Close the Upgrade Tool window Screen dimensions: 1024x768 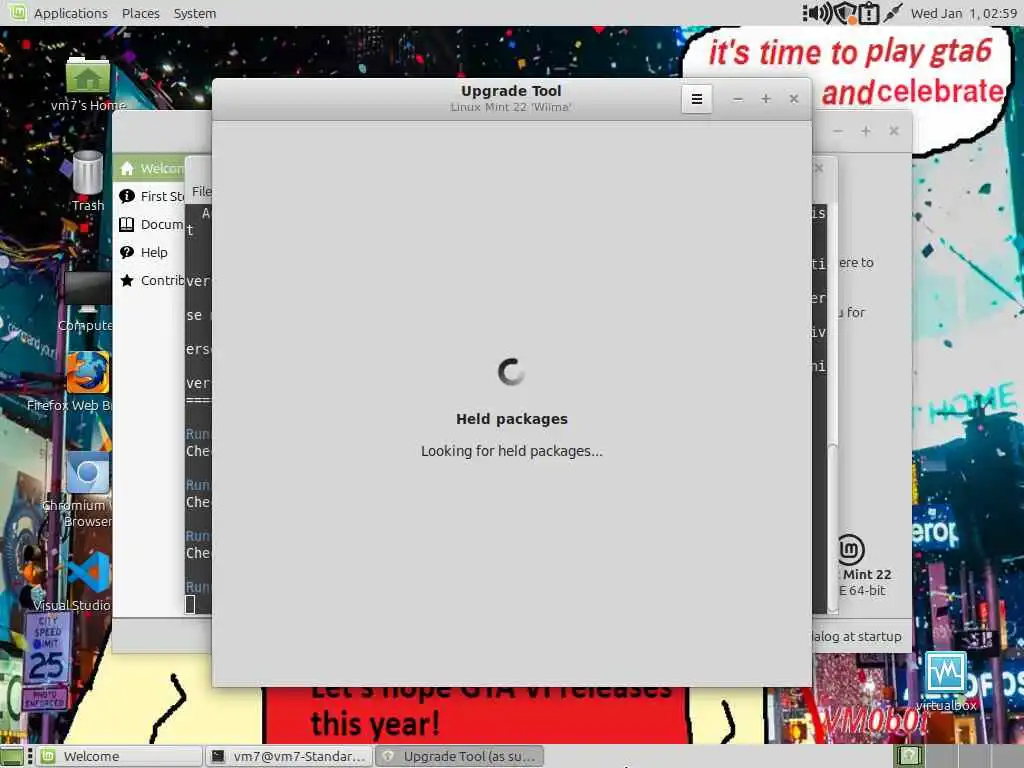tap(793, 99)
